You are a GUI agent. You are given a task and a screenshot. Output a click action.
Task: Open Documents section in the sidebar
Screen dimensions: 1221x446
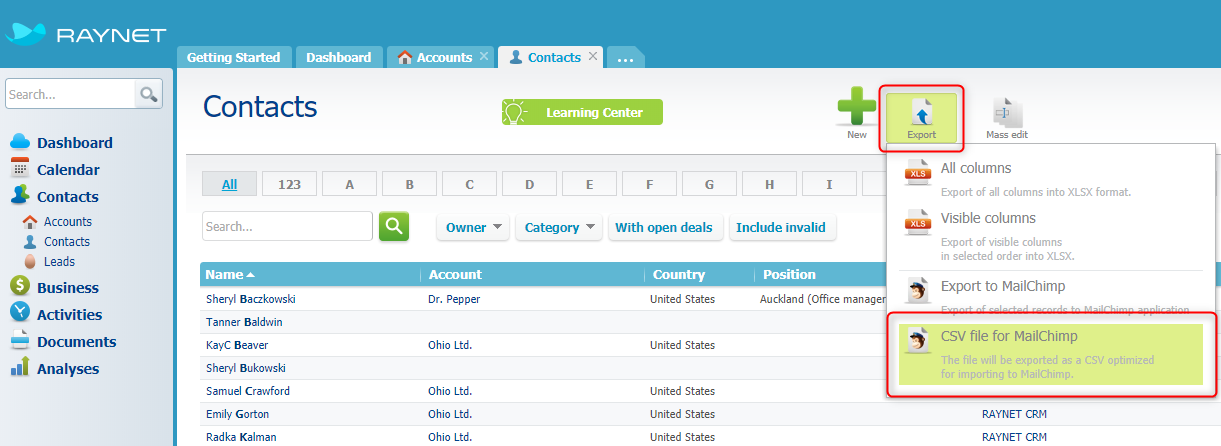pyautogui.click(x=77, y=342)
